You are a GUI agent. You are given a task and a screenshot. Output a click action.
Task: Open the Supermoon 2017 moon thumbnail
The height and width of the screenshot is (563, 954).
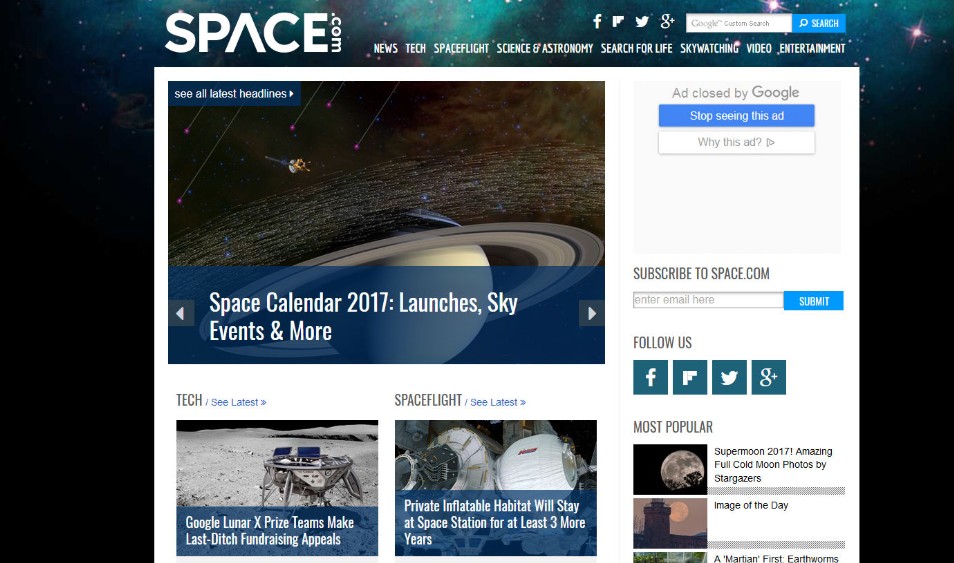pos(670,469)
